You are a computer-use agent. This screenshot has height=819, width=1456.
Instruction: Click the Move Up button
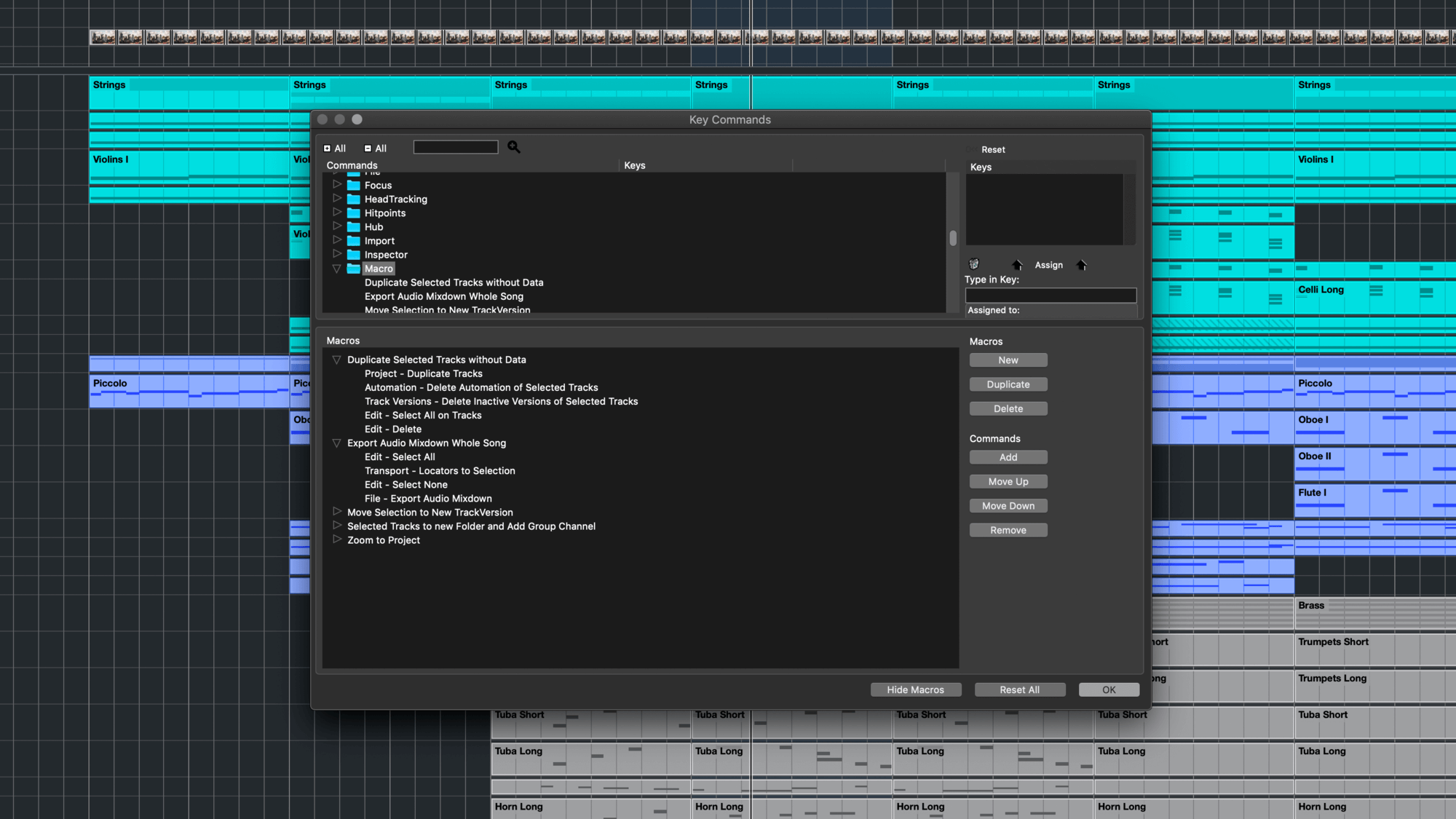point(1008,481)
